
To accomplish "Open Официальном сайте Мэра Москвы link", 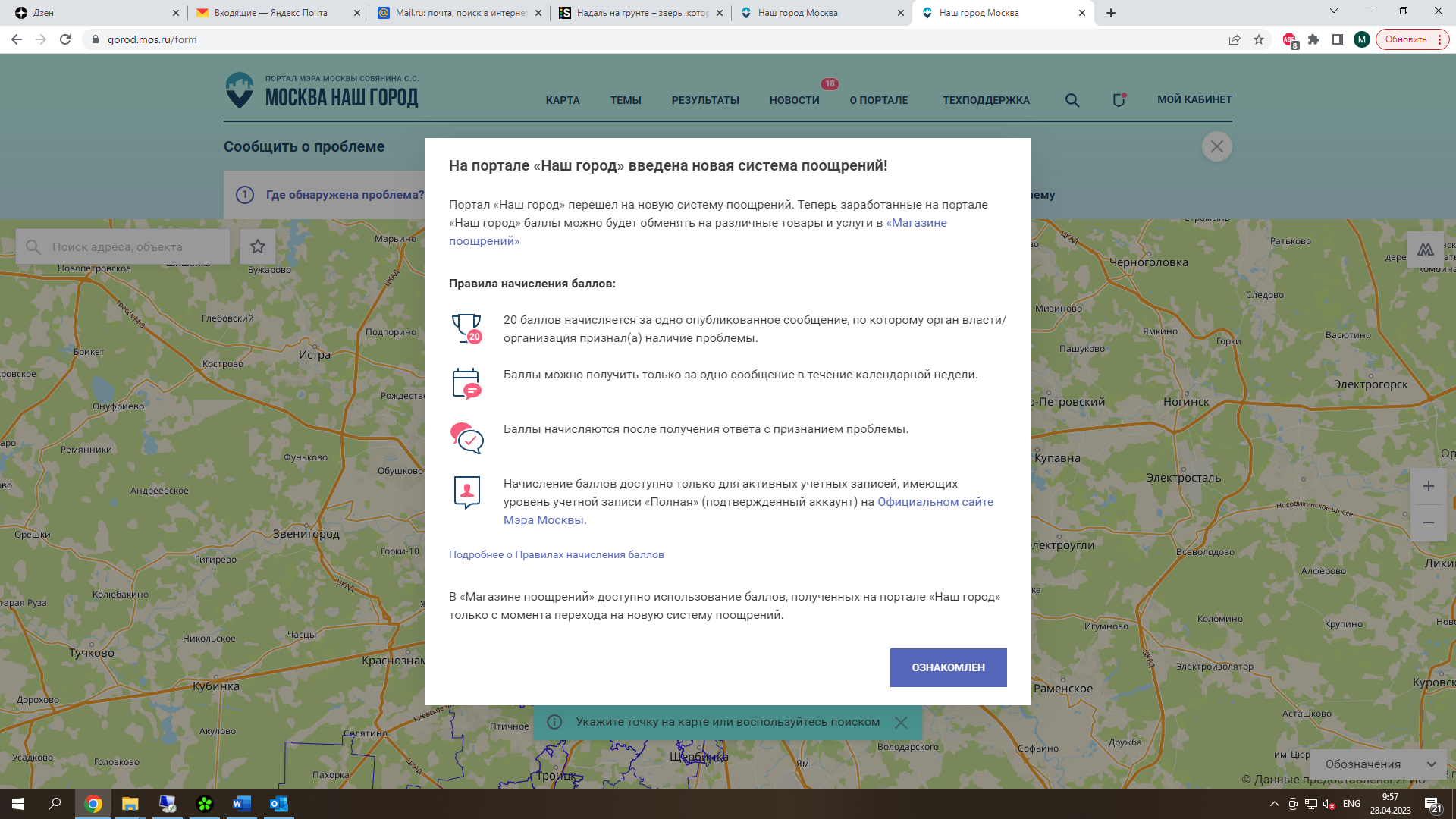I will point(748,511).
